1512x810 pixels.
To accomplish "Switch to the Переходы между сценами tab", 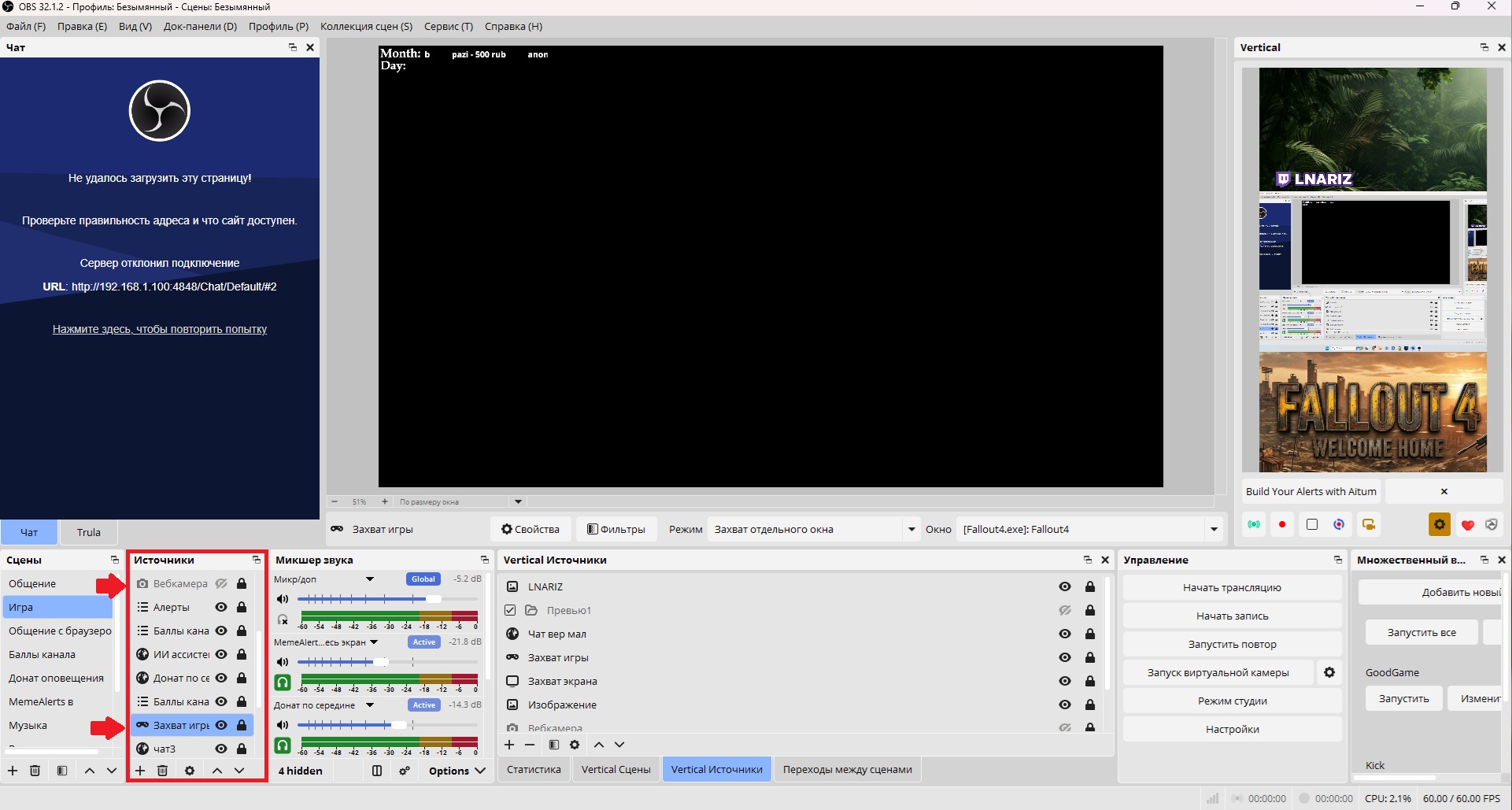I will (847, 769).
